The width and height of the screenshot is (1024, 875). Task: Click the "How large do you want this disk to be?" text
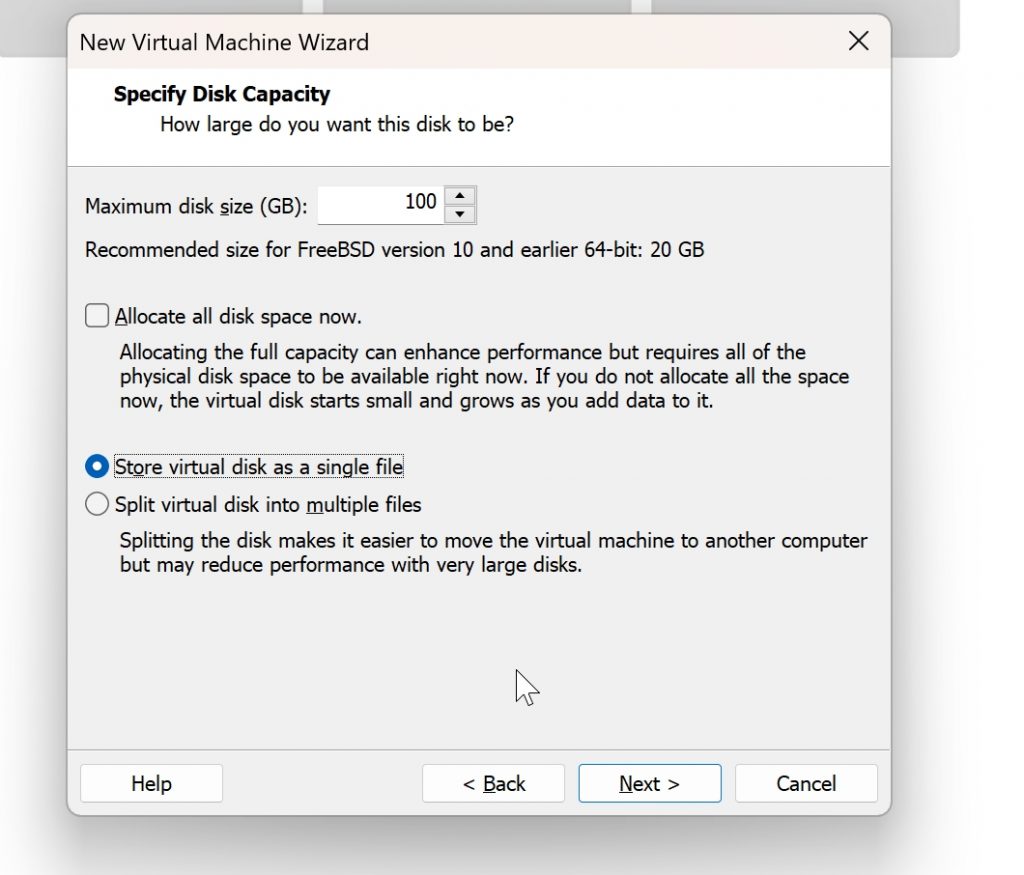coord(337,124)
